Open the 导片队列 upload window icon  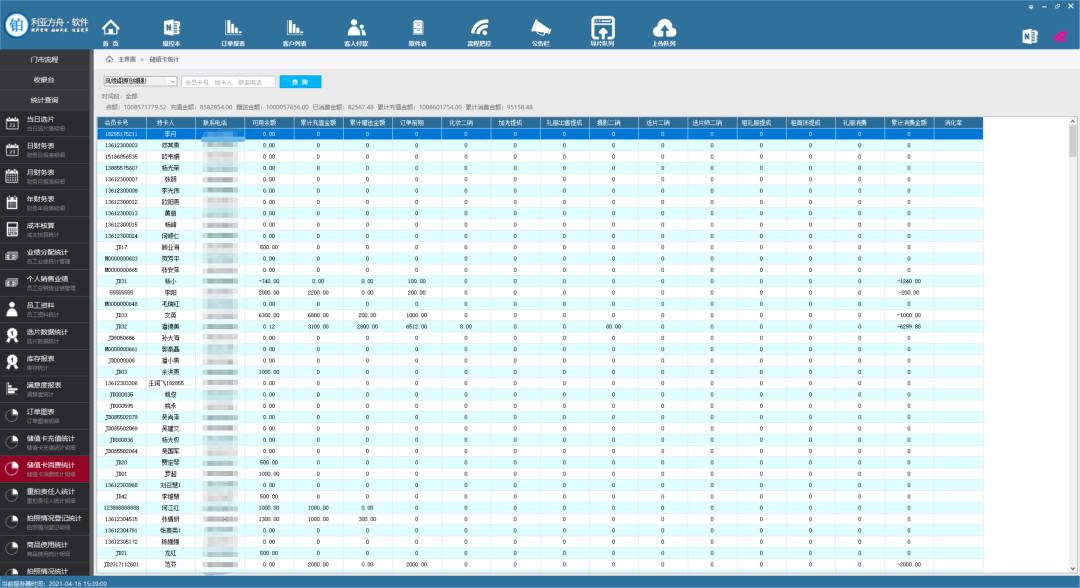click(603, 32)
